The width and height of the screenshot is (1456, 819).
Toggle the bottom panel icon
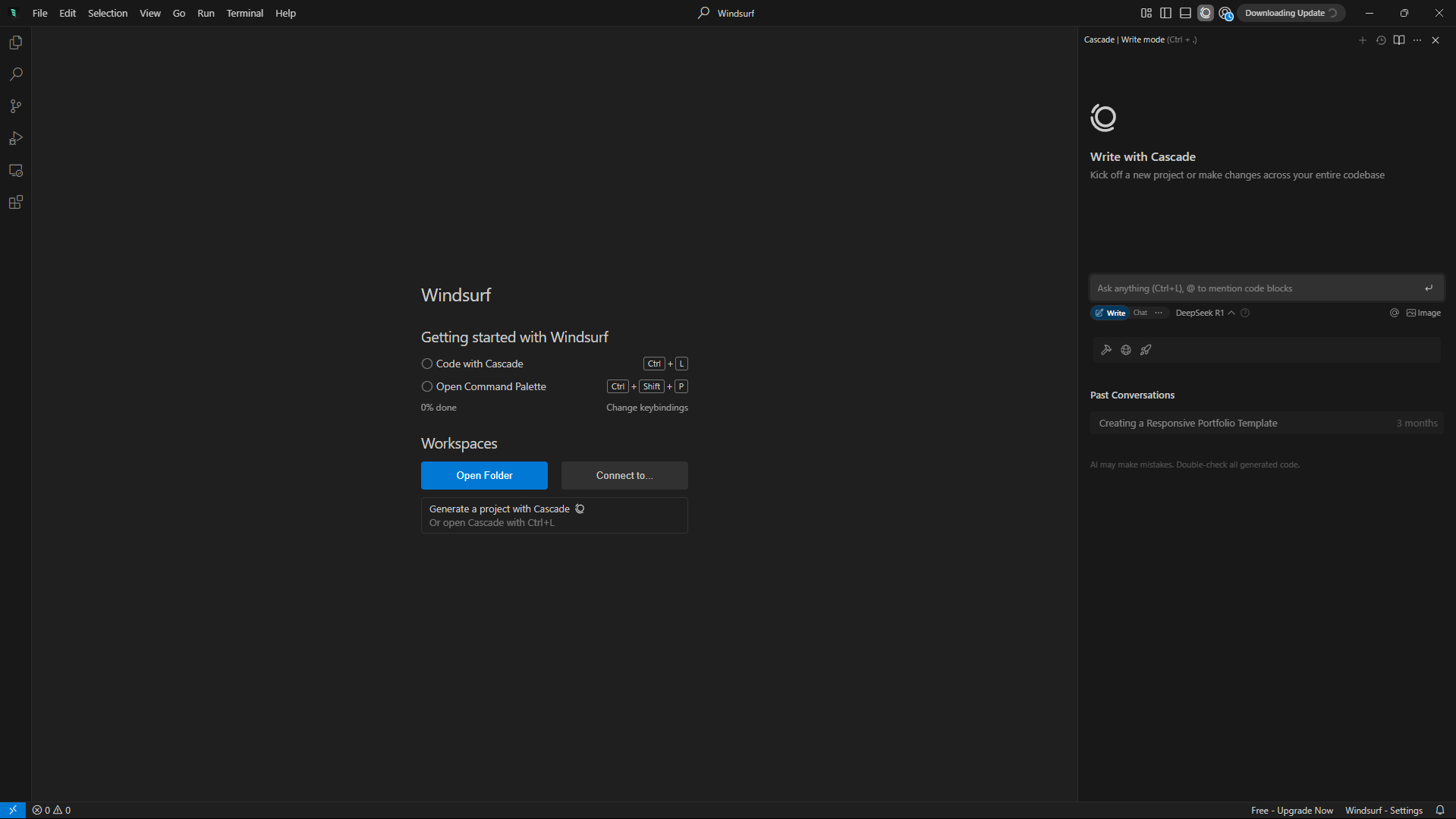point(1185,13)
